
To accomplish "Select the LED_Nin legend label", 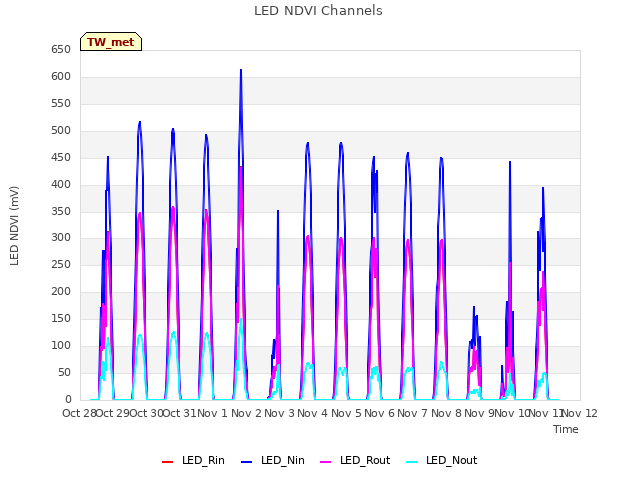I will [282, 460].
